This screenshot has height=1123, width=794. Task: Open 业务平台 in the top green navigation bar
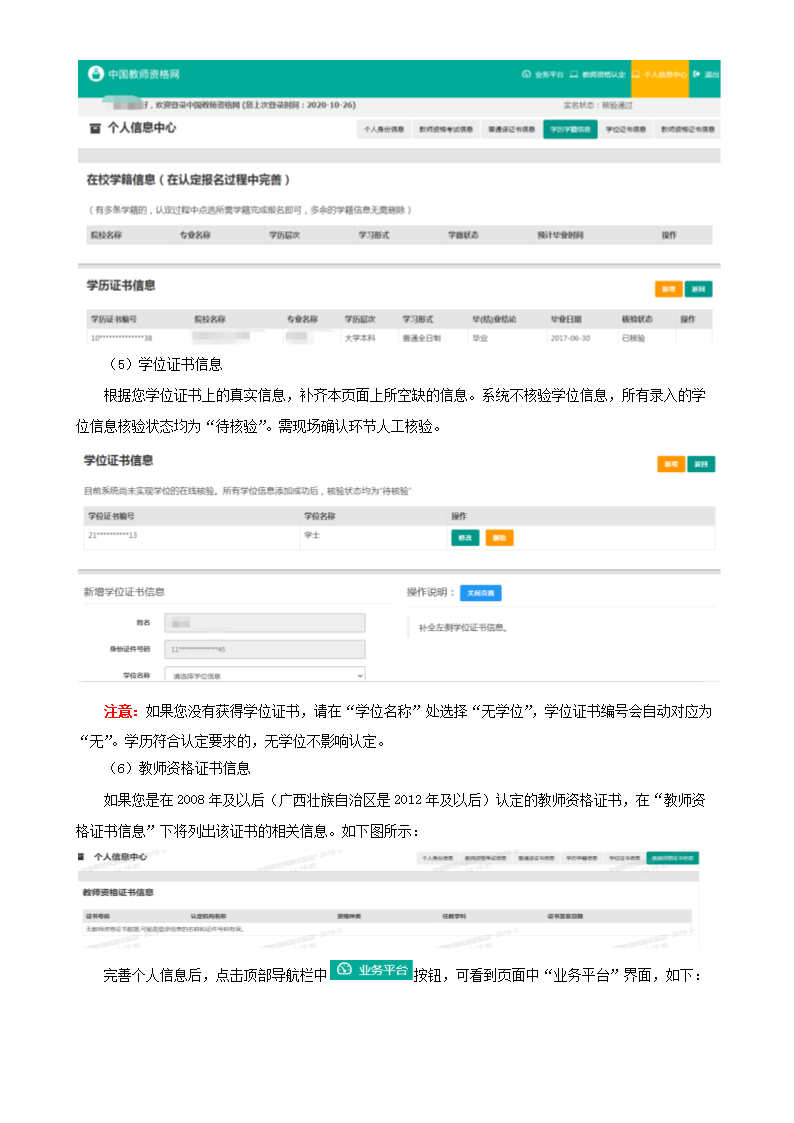point(544,75)
